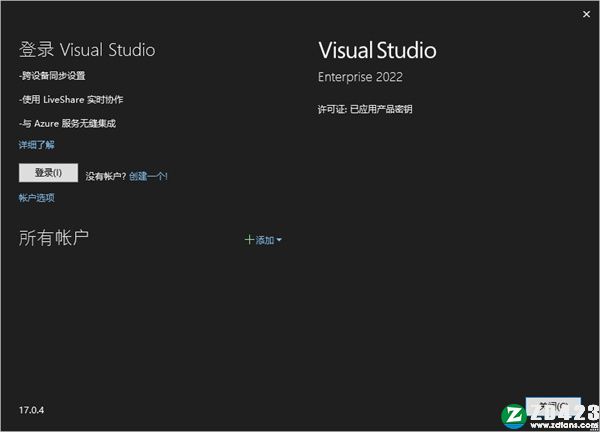Open the 帐户选项 account options link
Screen dimensions: 600x432
[37, 198]
